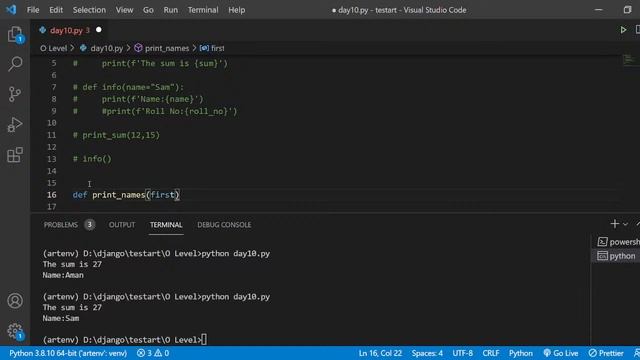
Task: Change indentation via 'Spaces: 4'
Action: [427, 353]
